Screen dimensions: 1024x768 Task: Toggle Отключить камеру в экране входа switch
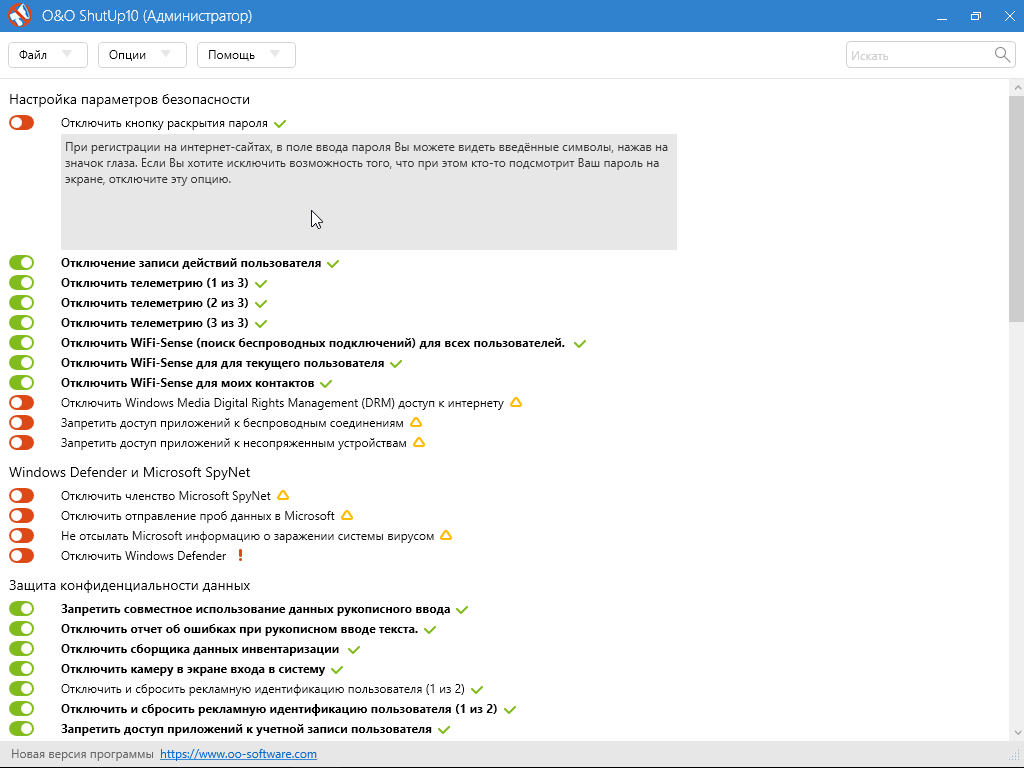tap(22, 669)
